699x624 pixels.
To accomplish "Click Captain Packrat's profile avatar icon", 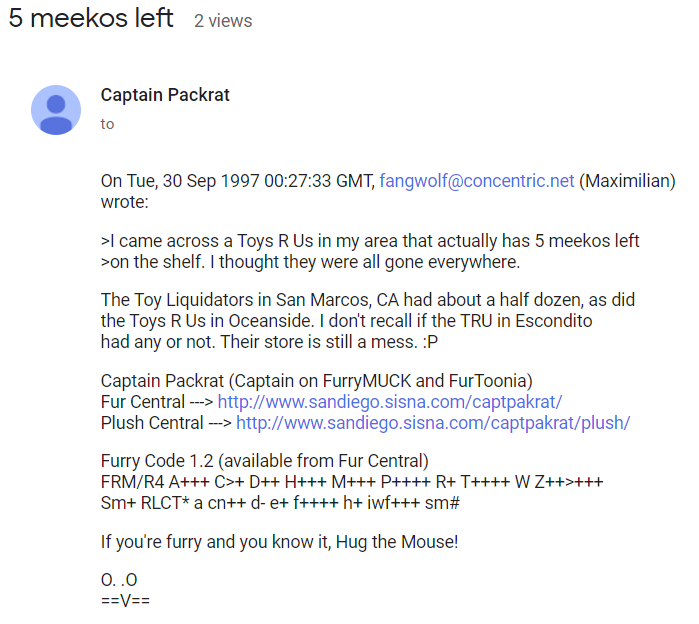I will [x=56, y=110].
